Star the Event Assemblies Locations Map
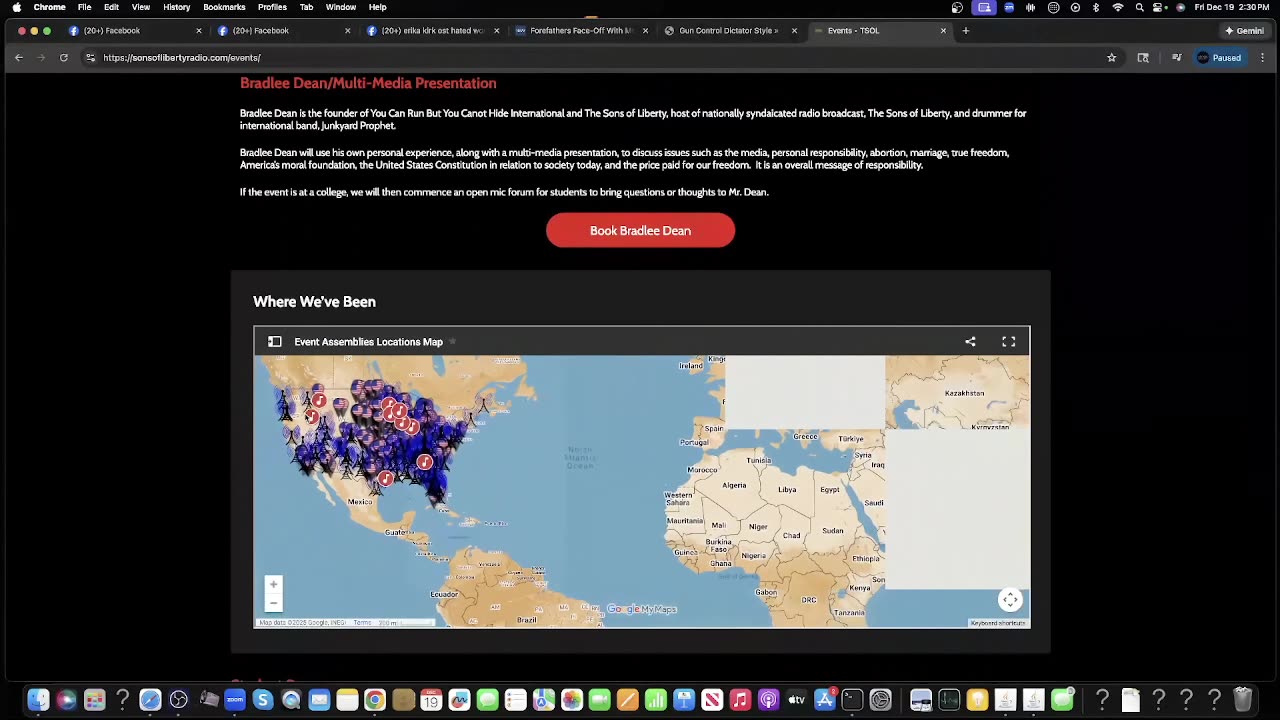This screenshot has height=720, width=1280. click(452, 342)
